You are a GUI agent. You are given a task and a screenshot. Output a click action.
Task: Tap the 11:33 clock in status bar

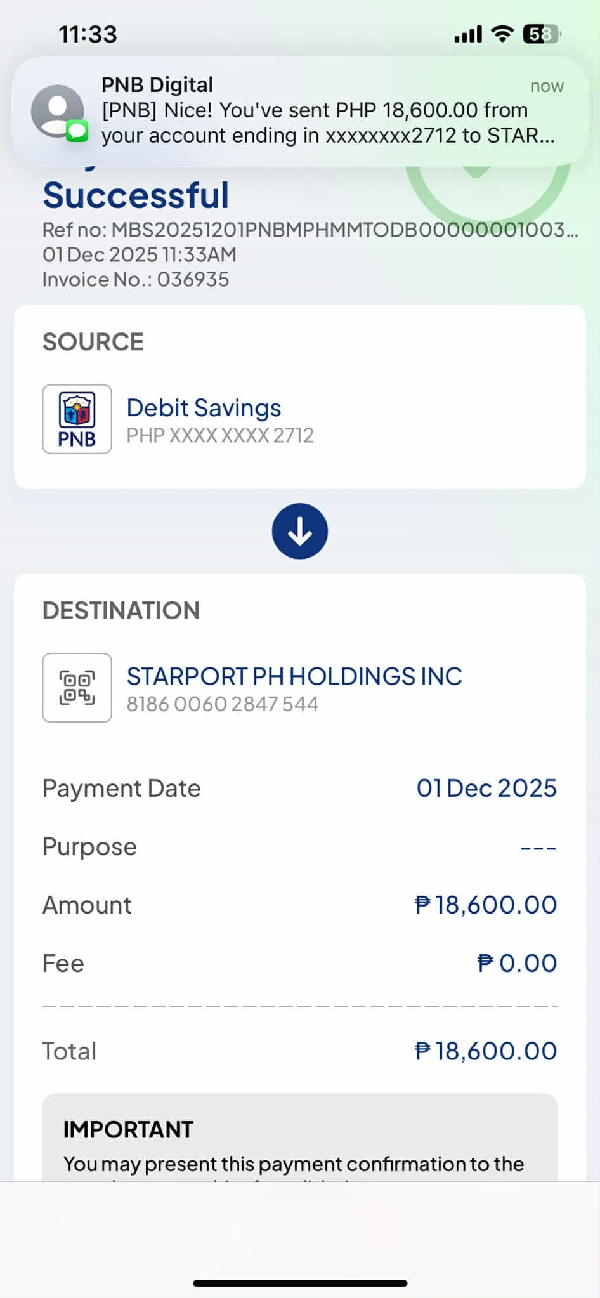88,34
